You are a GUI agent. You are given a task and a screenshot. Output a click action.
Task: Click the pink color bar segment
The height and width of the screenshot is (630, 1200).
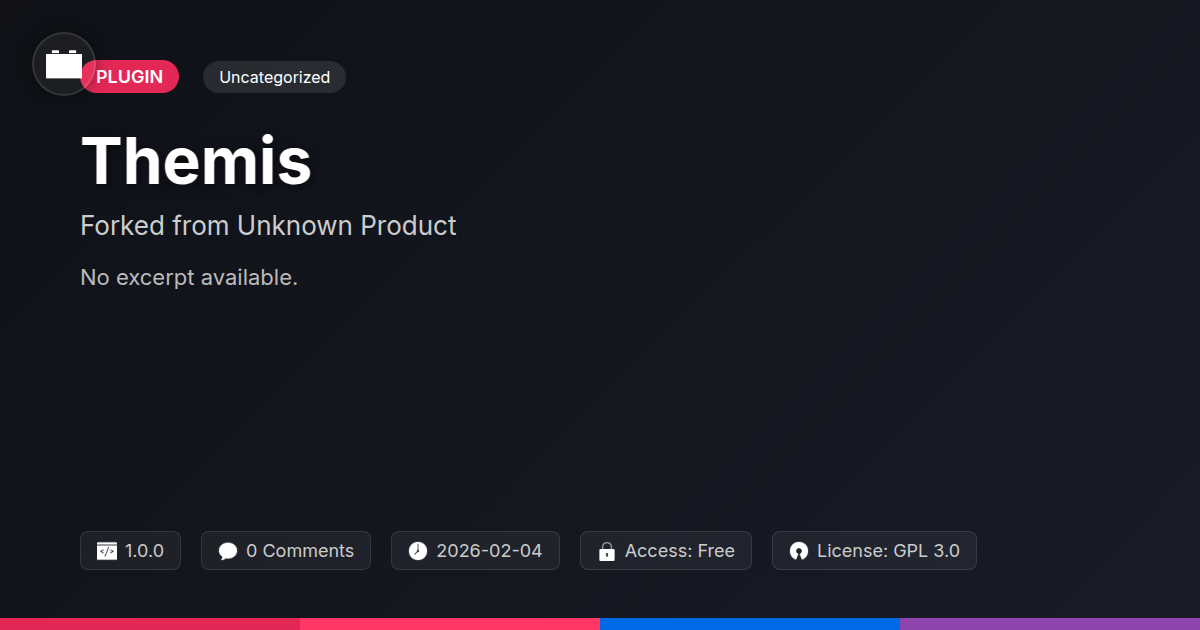(x=450, y=624)
